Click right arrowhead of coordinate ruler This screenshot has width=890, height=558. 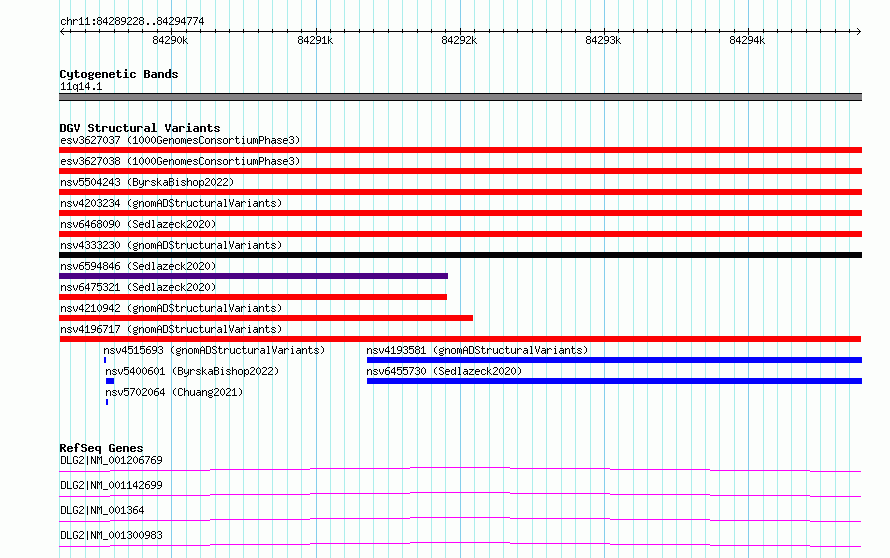858,31
